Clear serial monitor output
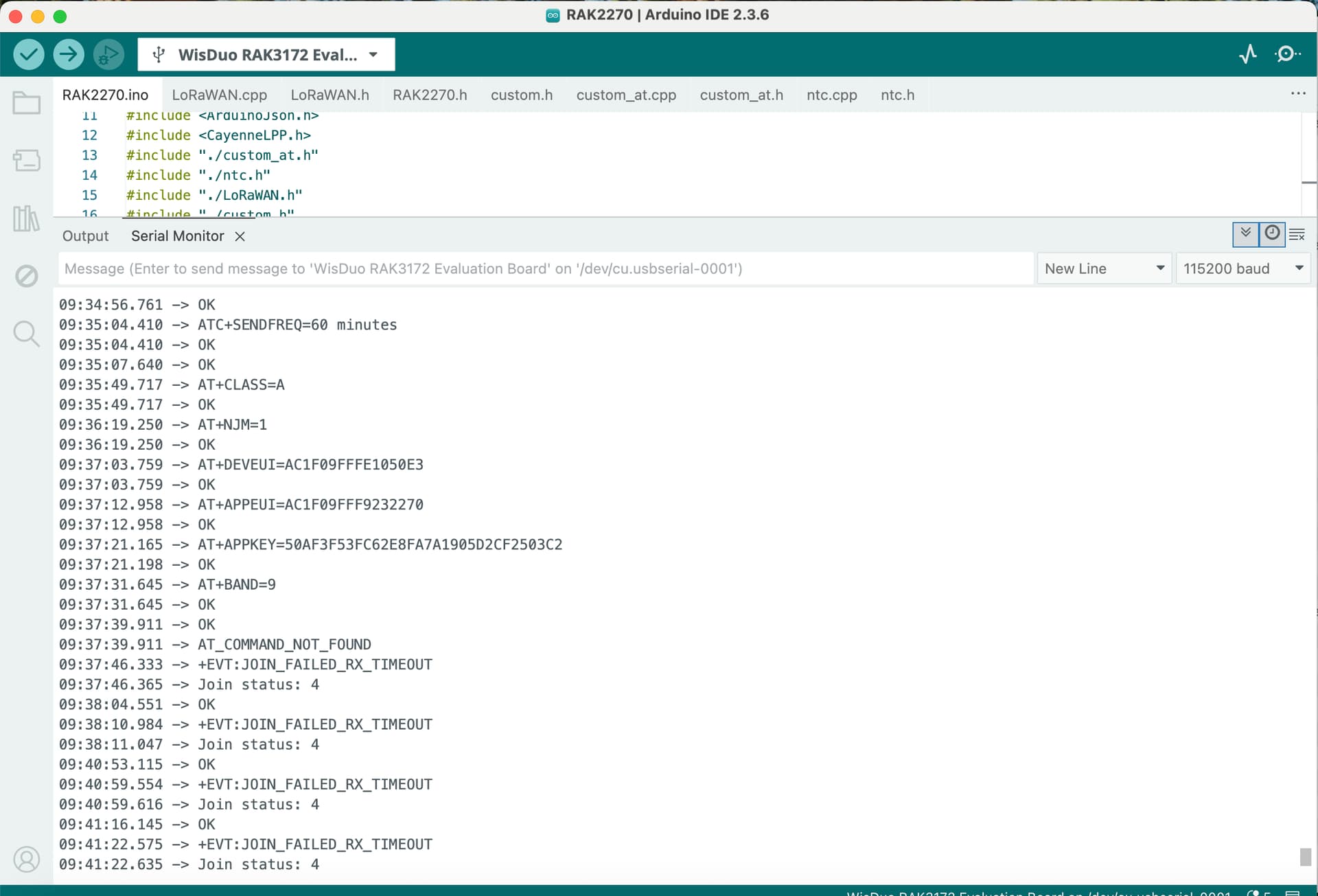 coord(1297,235)
